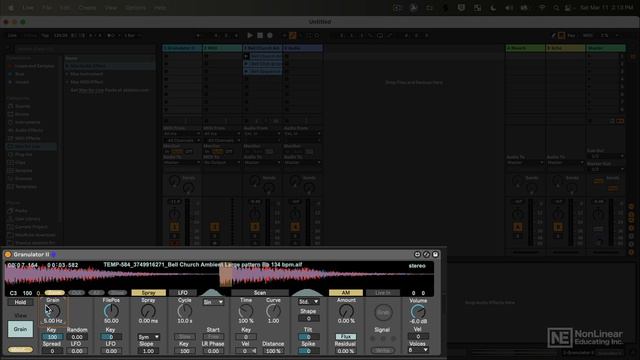Toggle the LFO section button
The image size is (640, 360).
pyautogui.click(x=182, y=293)
